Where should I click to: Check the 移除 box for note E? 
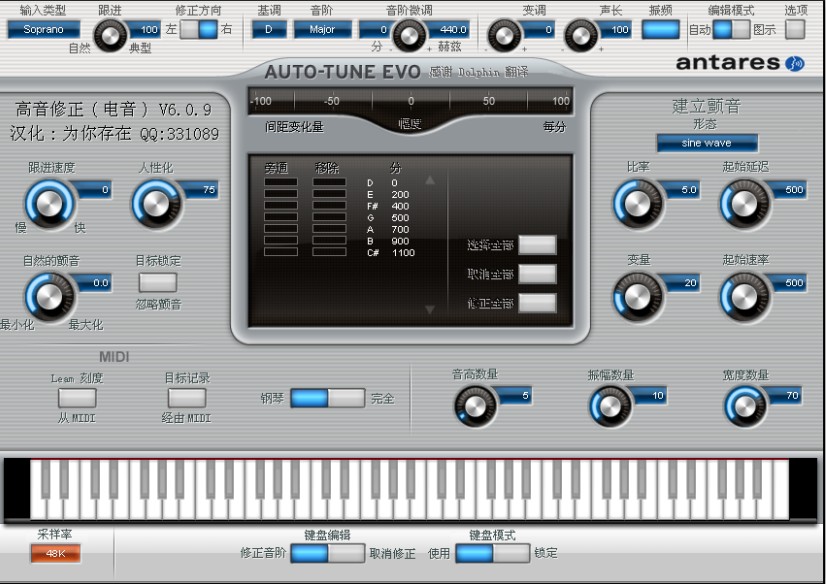(329, 194)
